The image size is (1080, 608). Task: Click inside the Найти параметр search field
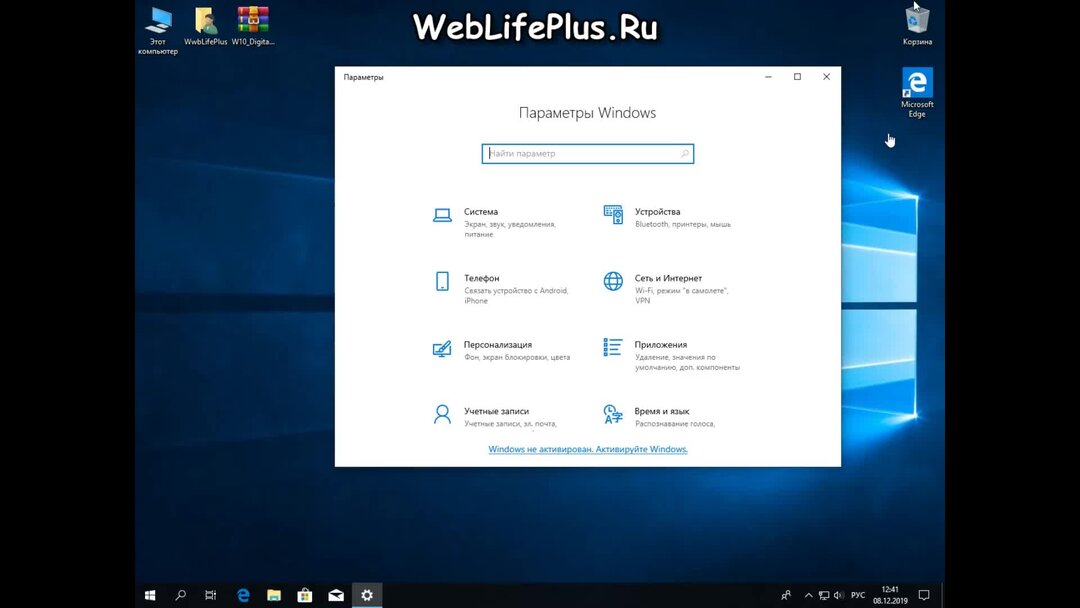[x=588, y=153]
